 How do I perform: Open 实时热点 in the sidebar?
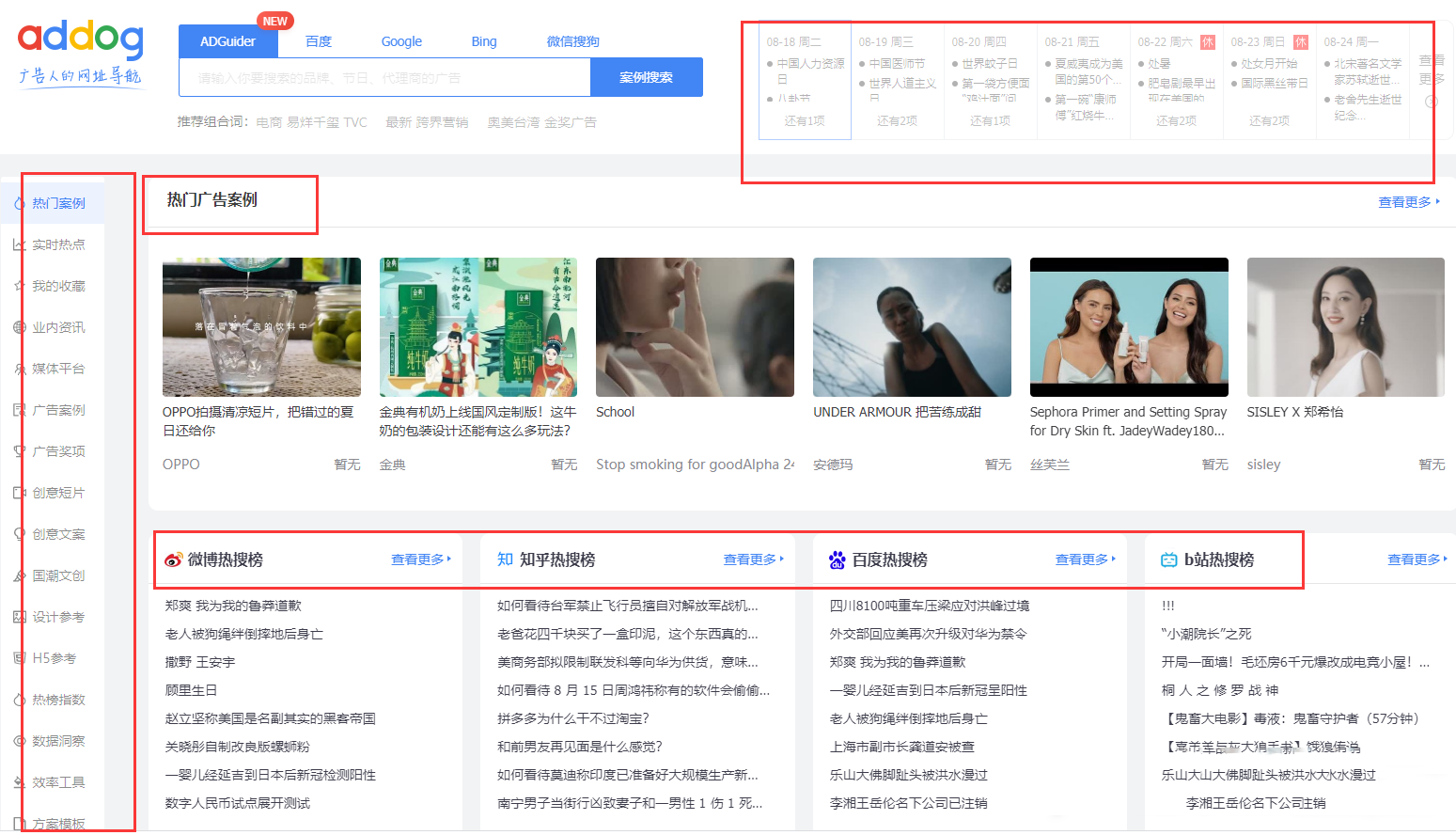[58, 244]
